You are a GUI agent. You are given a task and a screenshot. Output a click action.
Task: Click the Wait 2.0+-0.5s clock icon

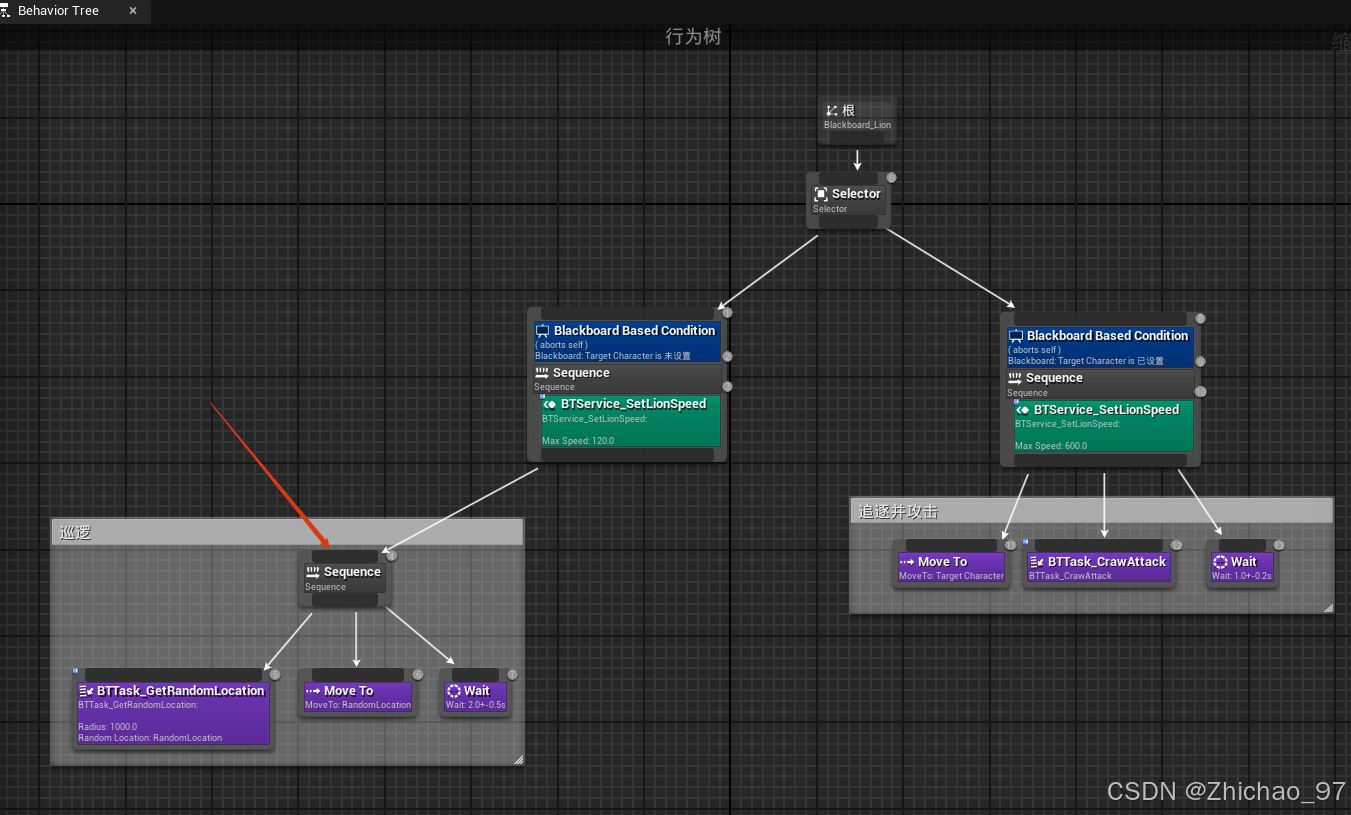pyautogui.click(x=454, y=691)
